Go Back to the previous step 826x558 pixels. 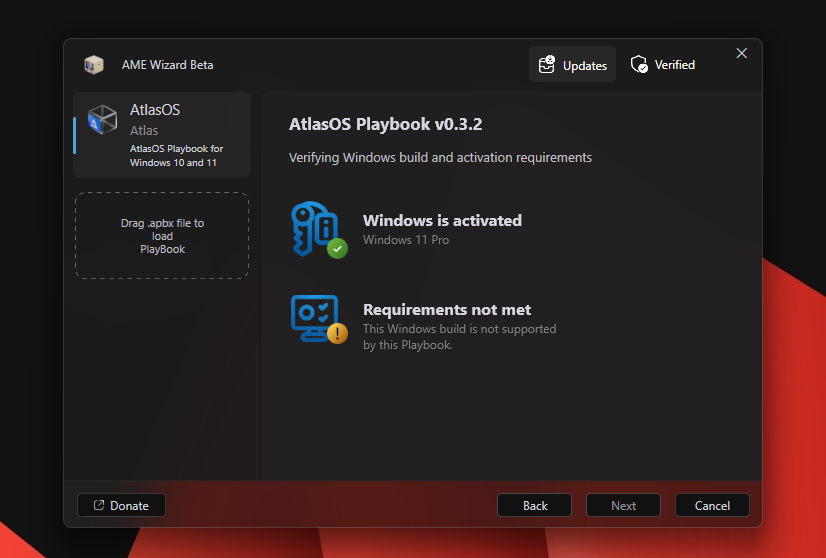click(x=534, y=505)
